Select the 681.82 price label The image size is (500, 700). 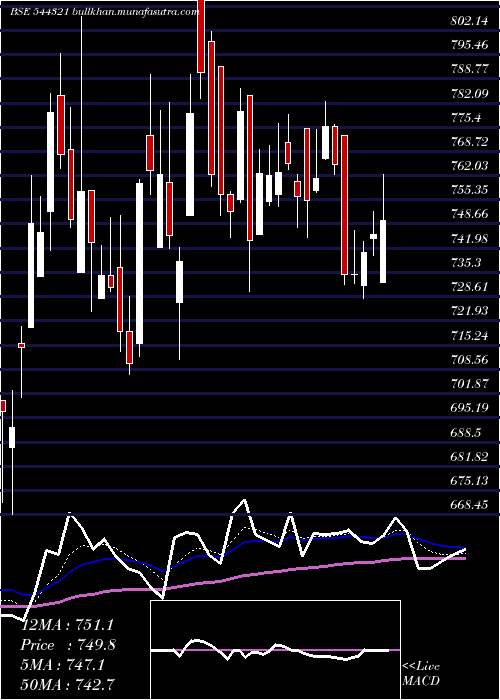tap(469, 457)
